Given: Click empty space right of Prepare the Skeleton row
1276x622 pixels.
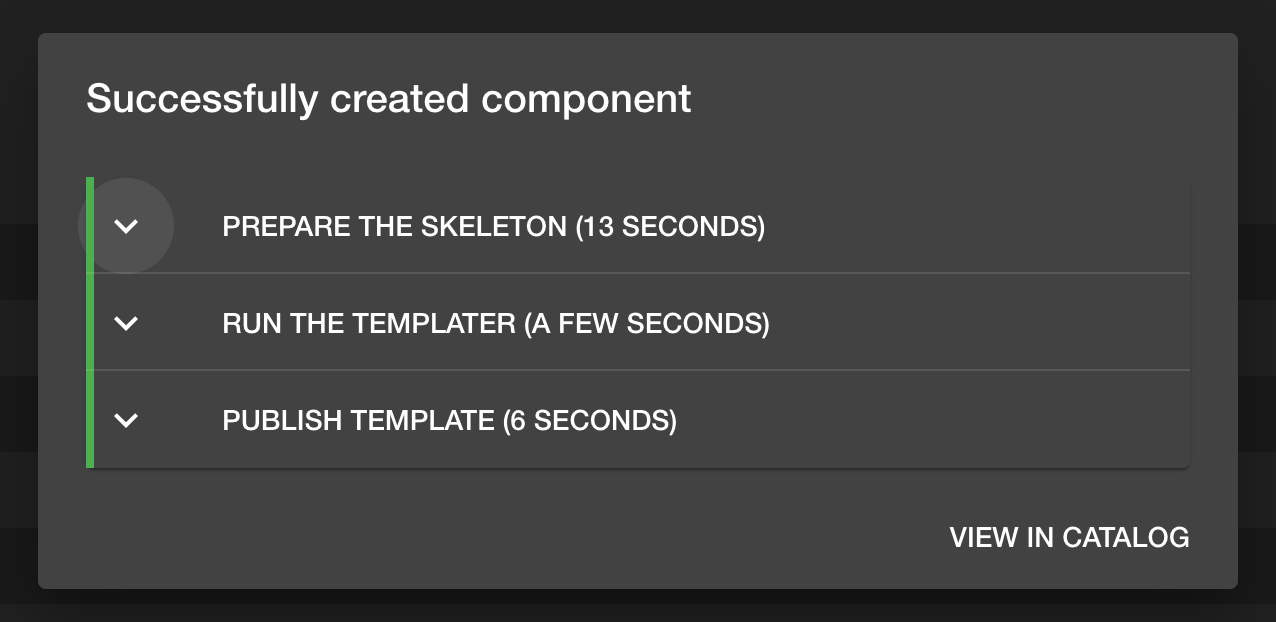Looking at the screenshot, I should pyautogui.click(x=980, y=227).
